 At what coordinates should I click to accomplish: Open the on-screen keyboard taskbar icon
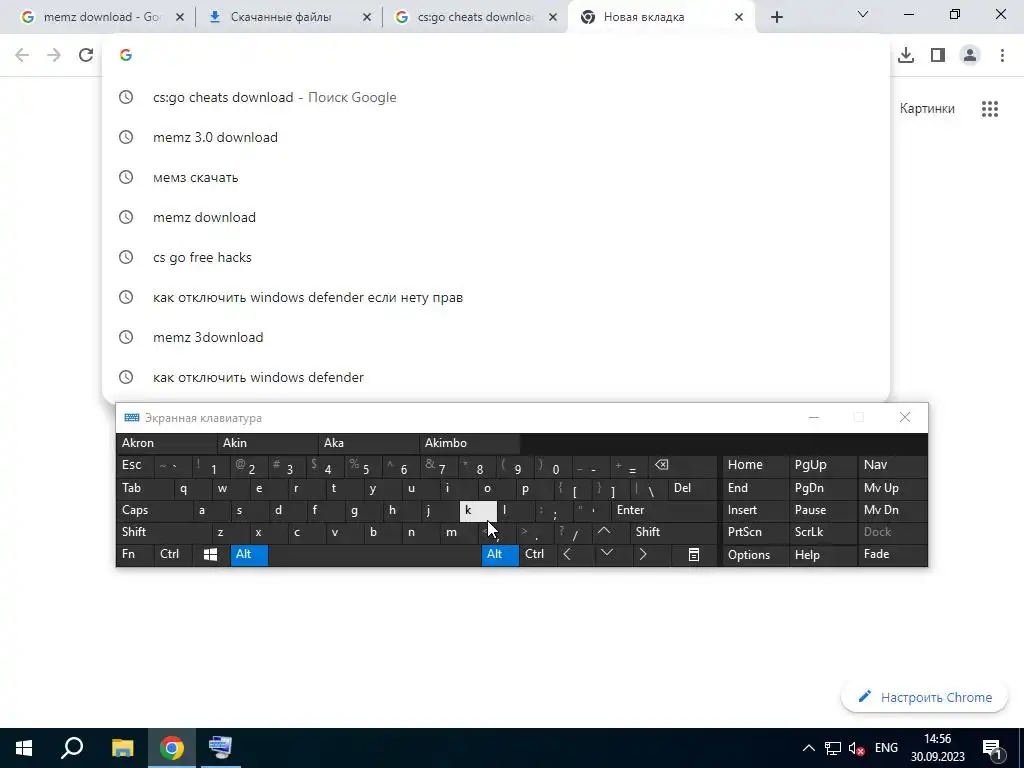click(x=220, y=748)
